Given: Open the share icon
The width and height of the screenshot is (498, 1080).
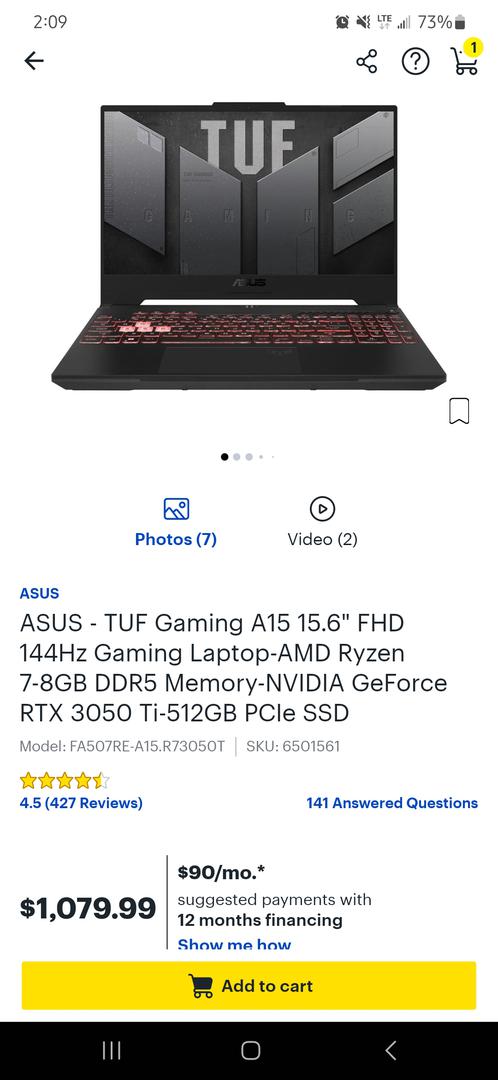Looking at the screenshot, I should pyautogui.click(x=366, y=62).
